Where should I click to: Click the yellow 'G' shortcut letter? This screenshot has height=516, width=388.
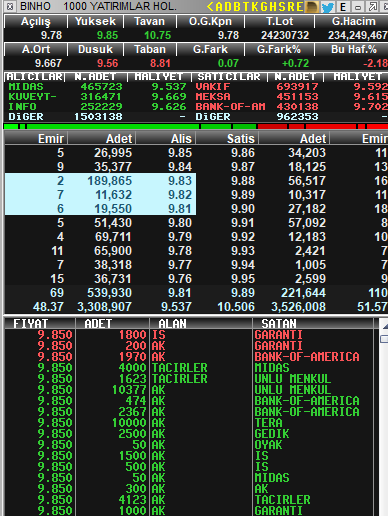(263, 6)
